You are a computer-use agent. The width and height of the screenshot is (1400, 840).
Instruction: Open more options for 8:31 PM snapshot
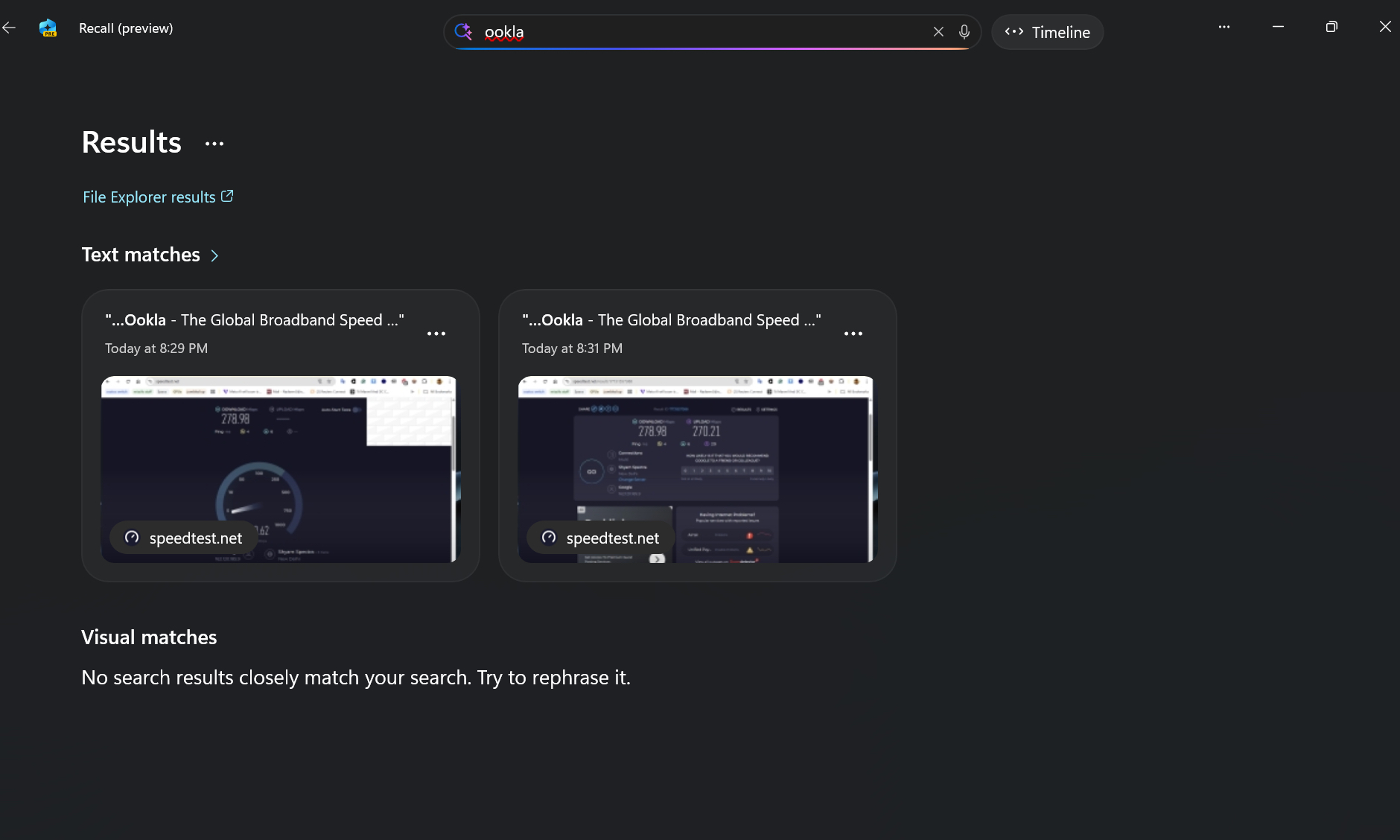[853, 334]
